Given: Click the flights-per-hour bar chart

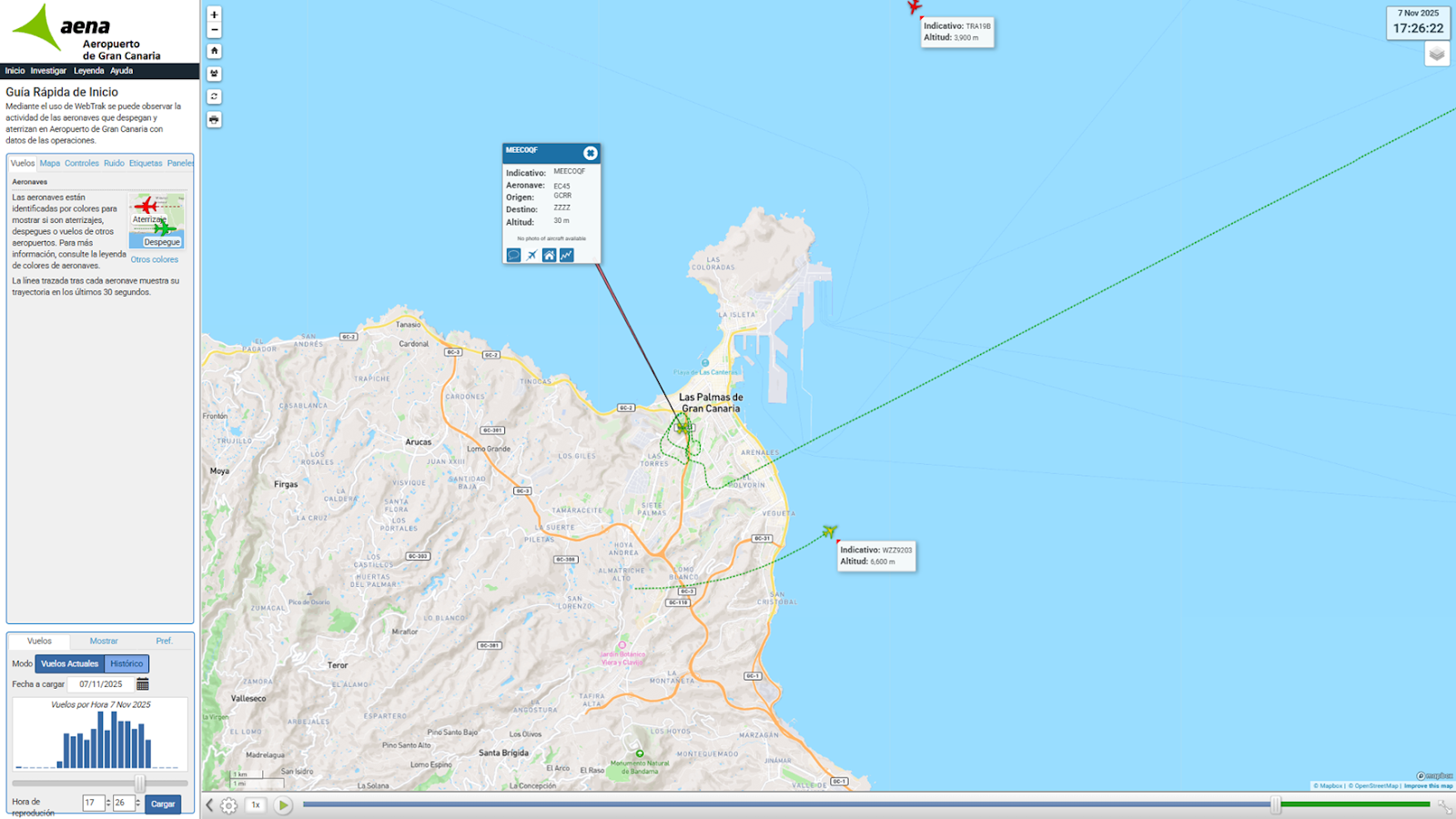Looking at the screenshot, I should click(100, 734).
